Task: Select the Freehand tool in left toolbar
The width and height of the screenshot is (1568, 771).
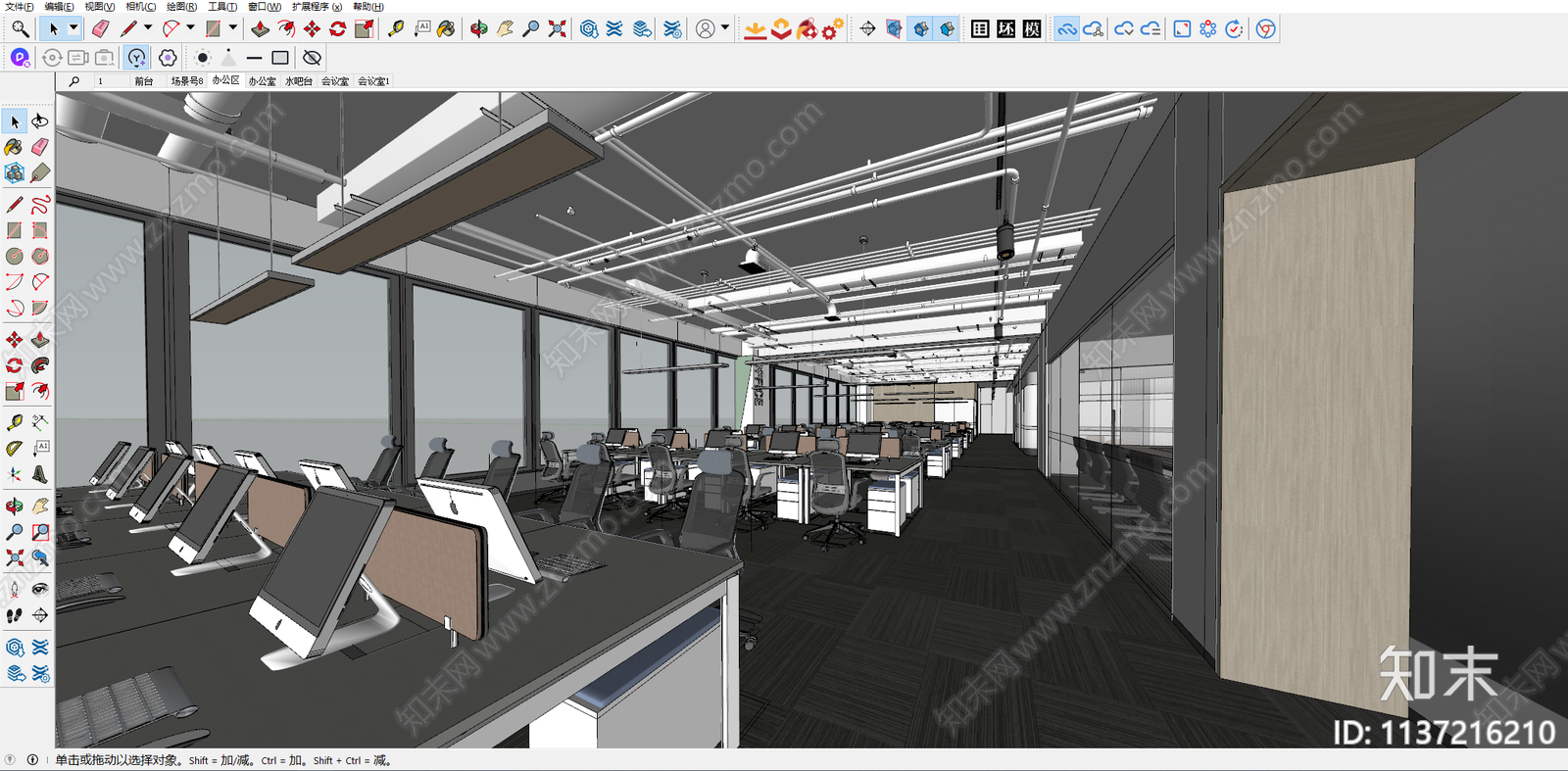Action: (x=40, y=205)
